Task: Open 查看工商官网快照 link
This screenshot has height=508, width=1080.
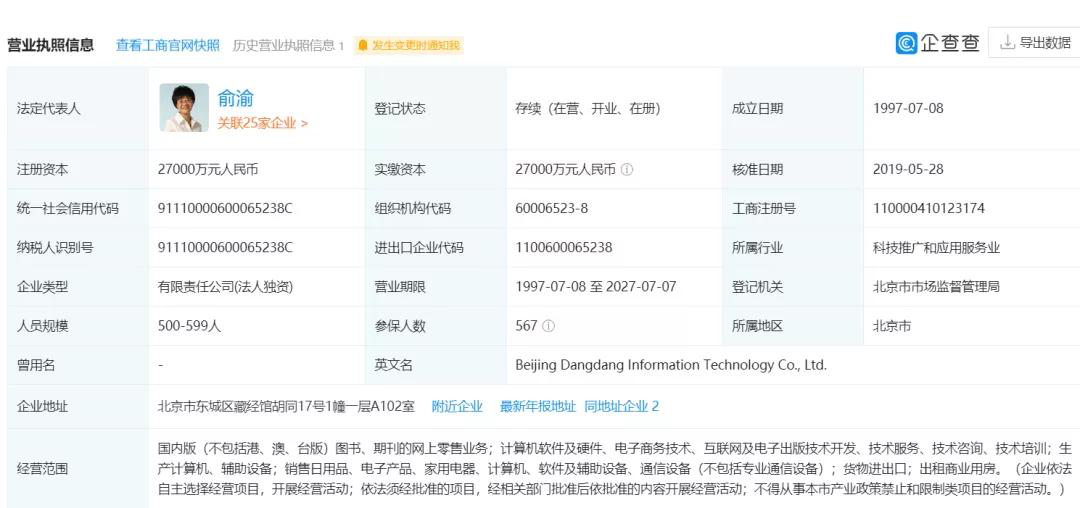Action: point(167,45)
